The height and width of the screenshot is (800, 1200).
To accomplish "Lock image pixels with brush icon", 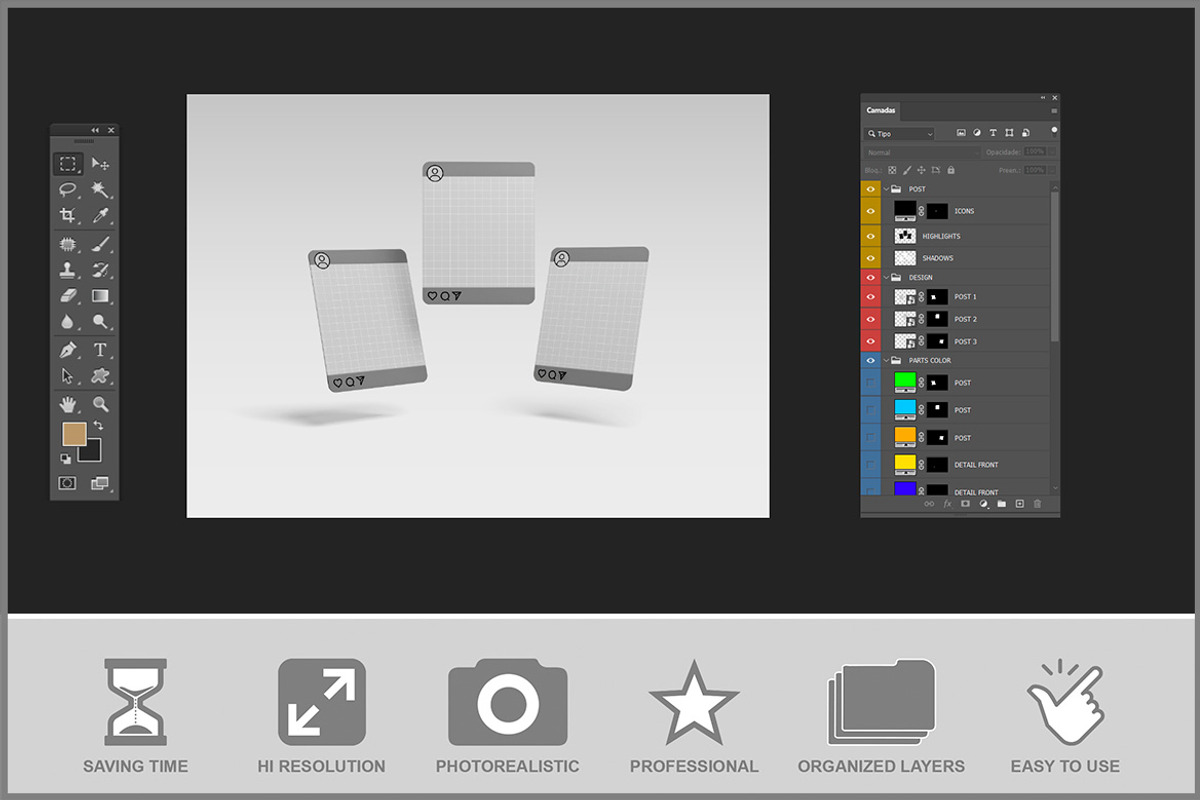I will pyautogui.click(x=907, y=171).
